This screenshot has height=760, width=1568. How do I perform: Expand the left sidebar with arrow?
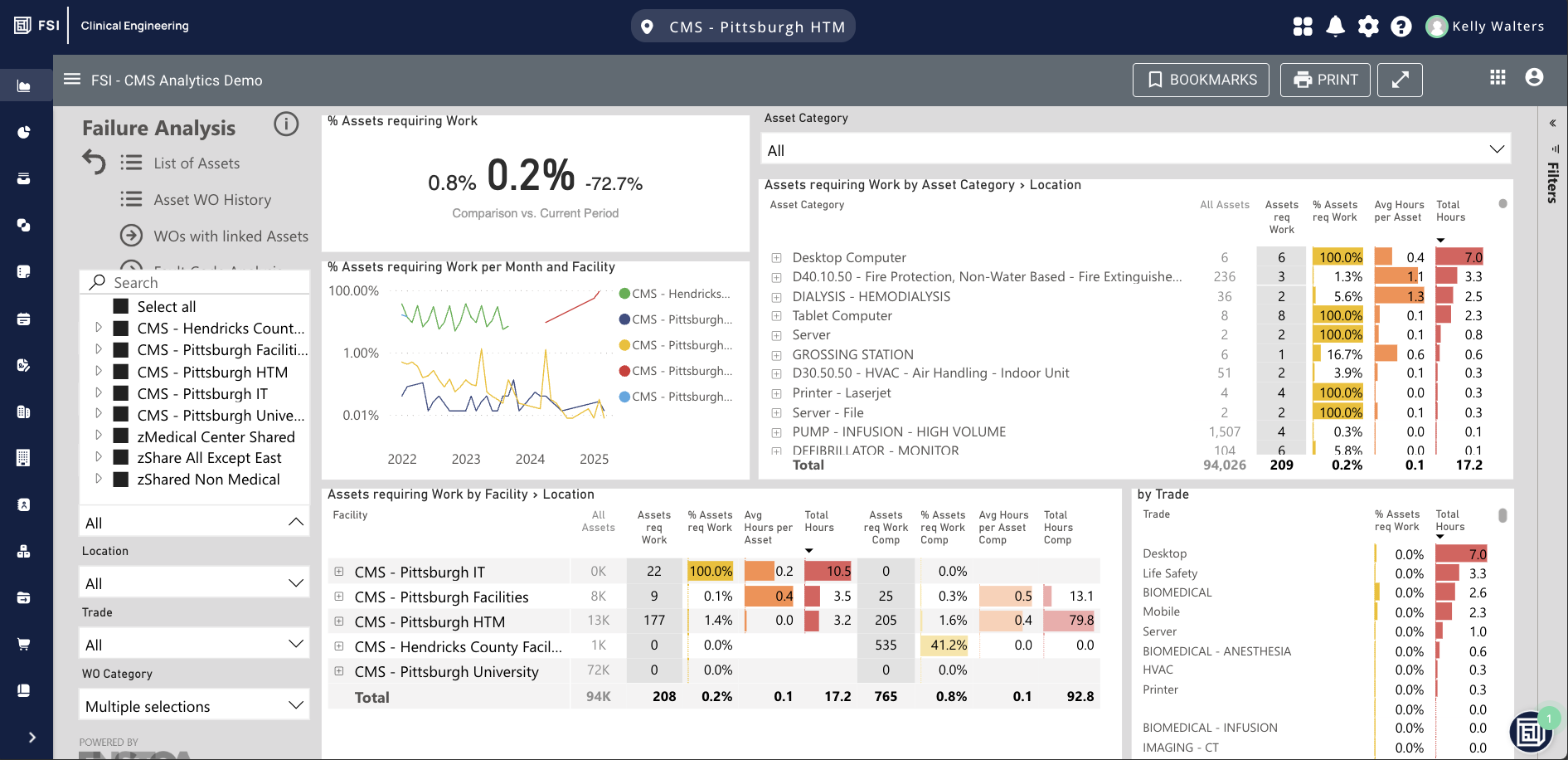tap(32, 737)
